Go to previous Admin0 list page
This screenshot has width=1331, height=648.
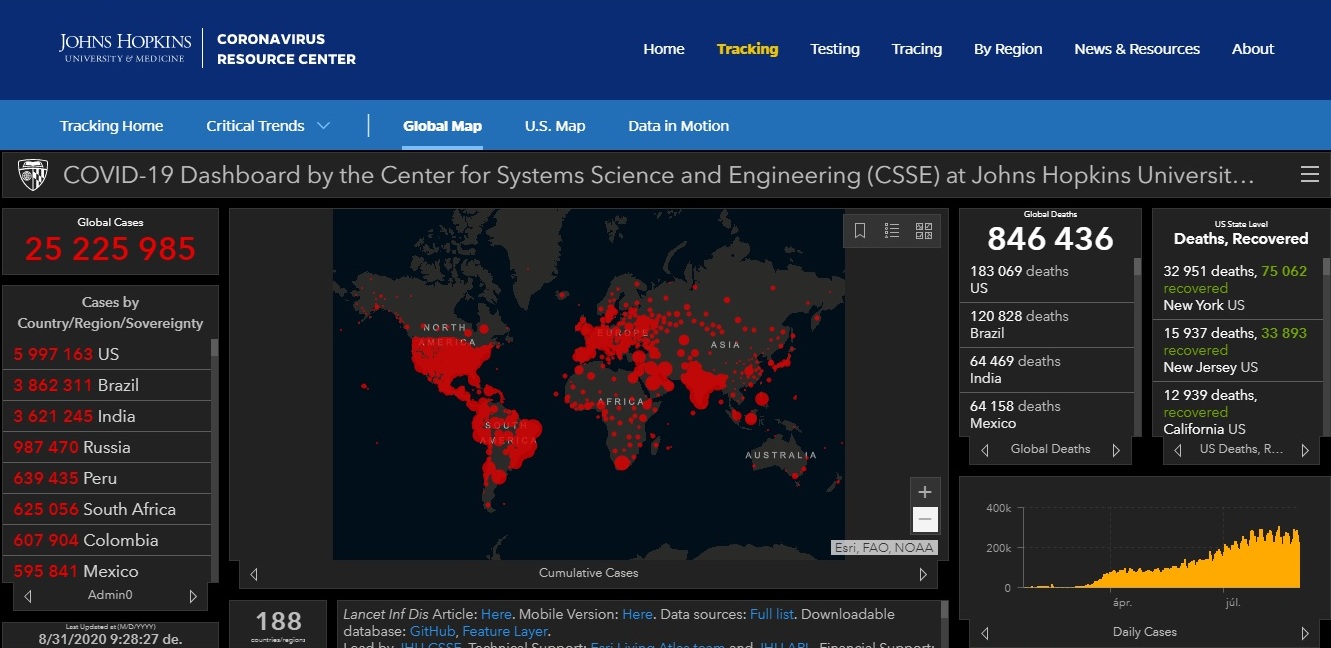(x=28, y=596)
